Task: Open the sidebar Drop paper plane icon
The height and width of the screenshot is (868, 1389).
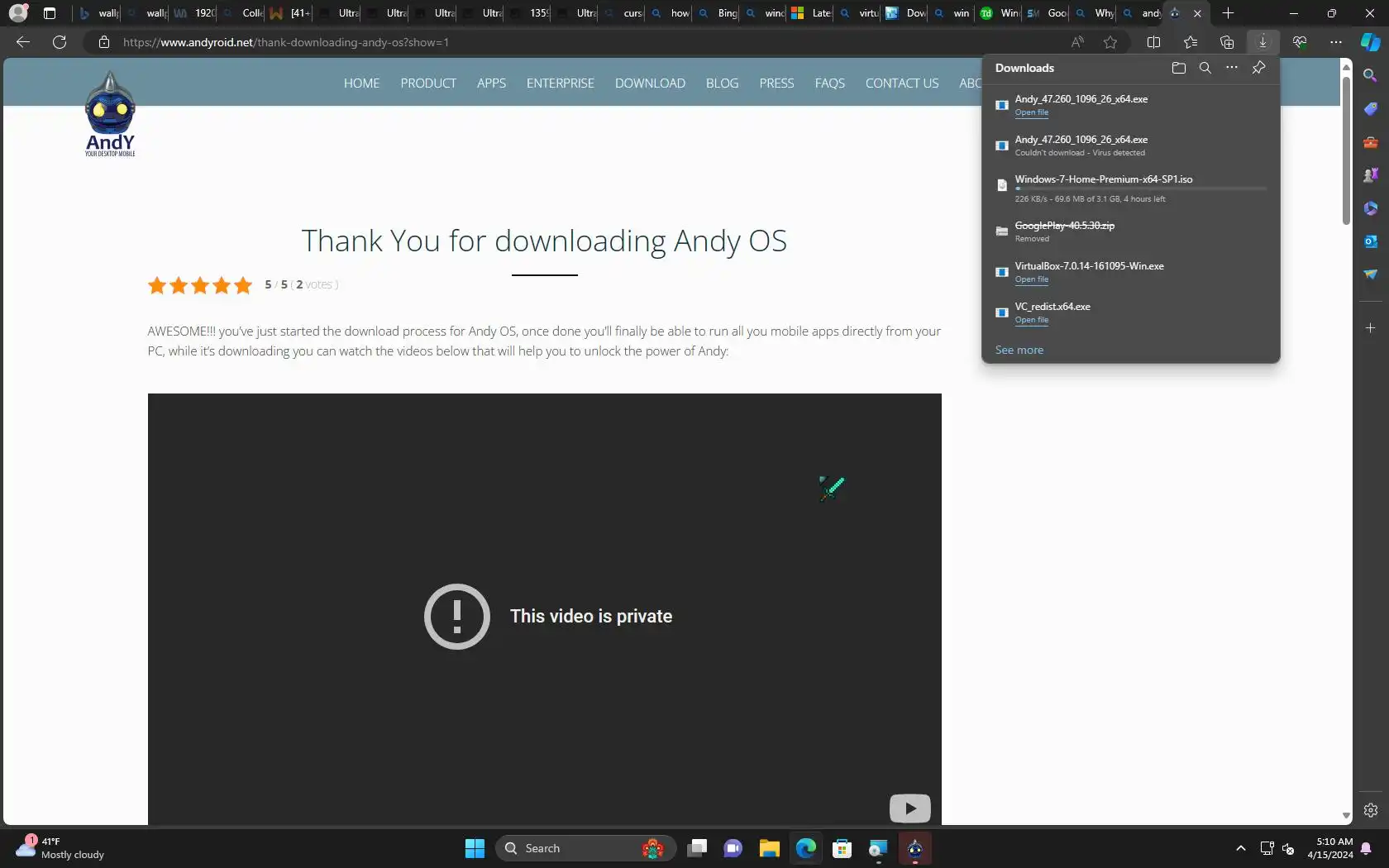Action: [1371, 274]
